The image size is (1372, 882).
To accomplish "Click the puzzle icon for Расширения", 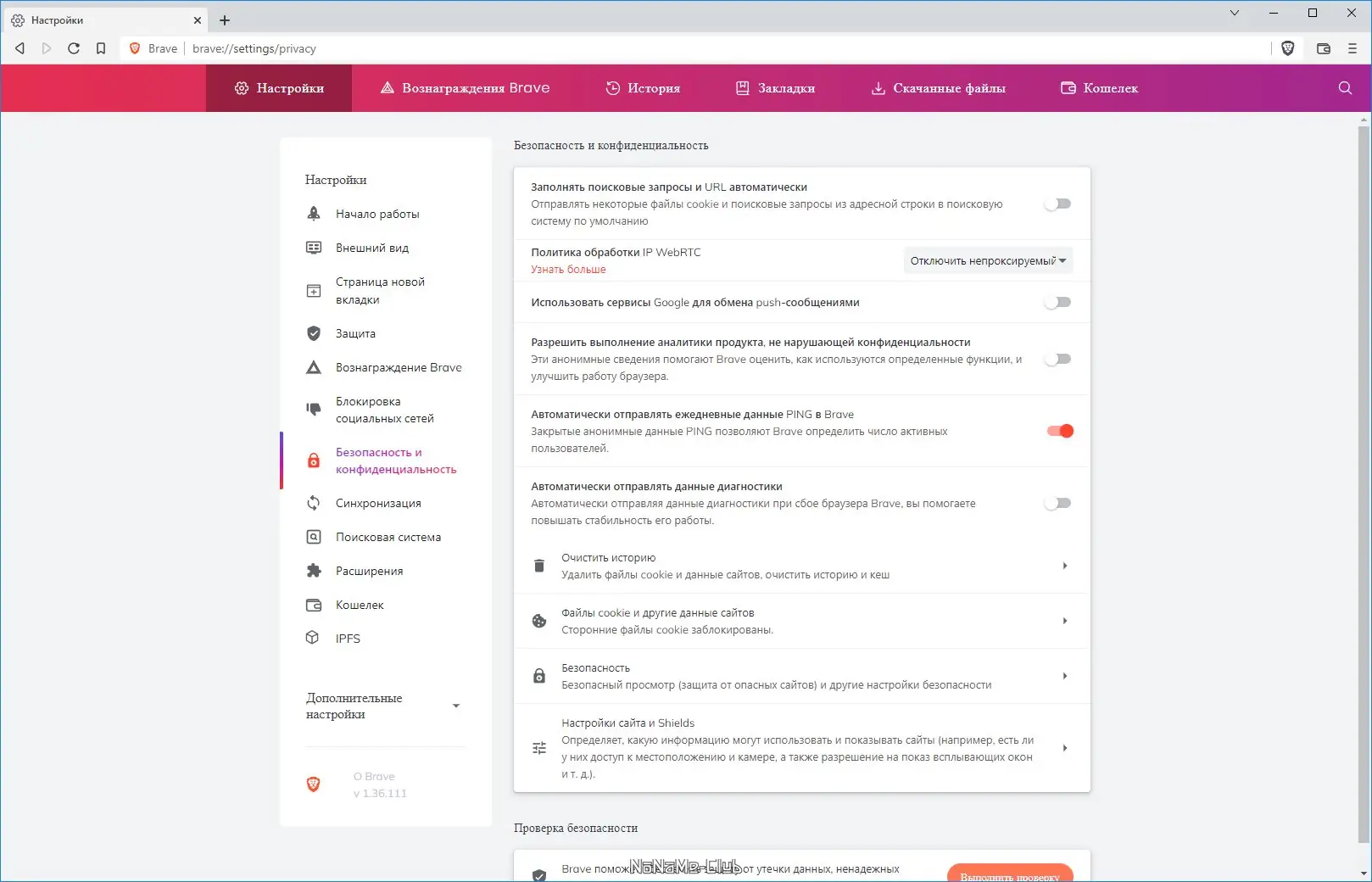I will point(314,571).
